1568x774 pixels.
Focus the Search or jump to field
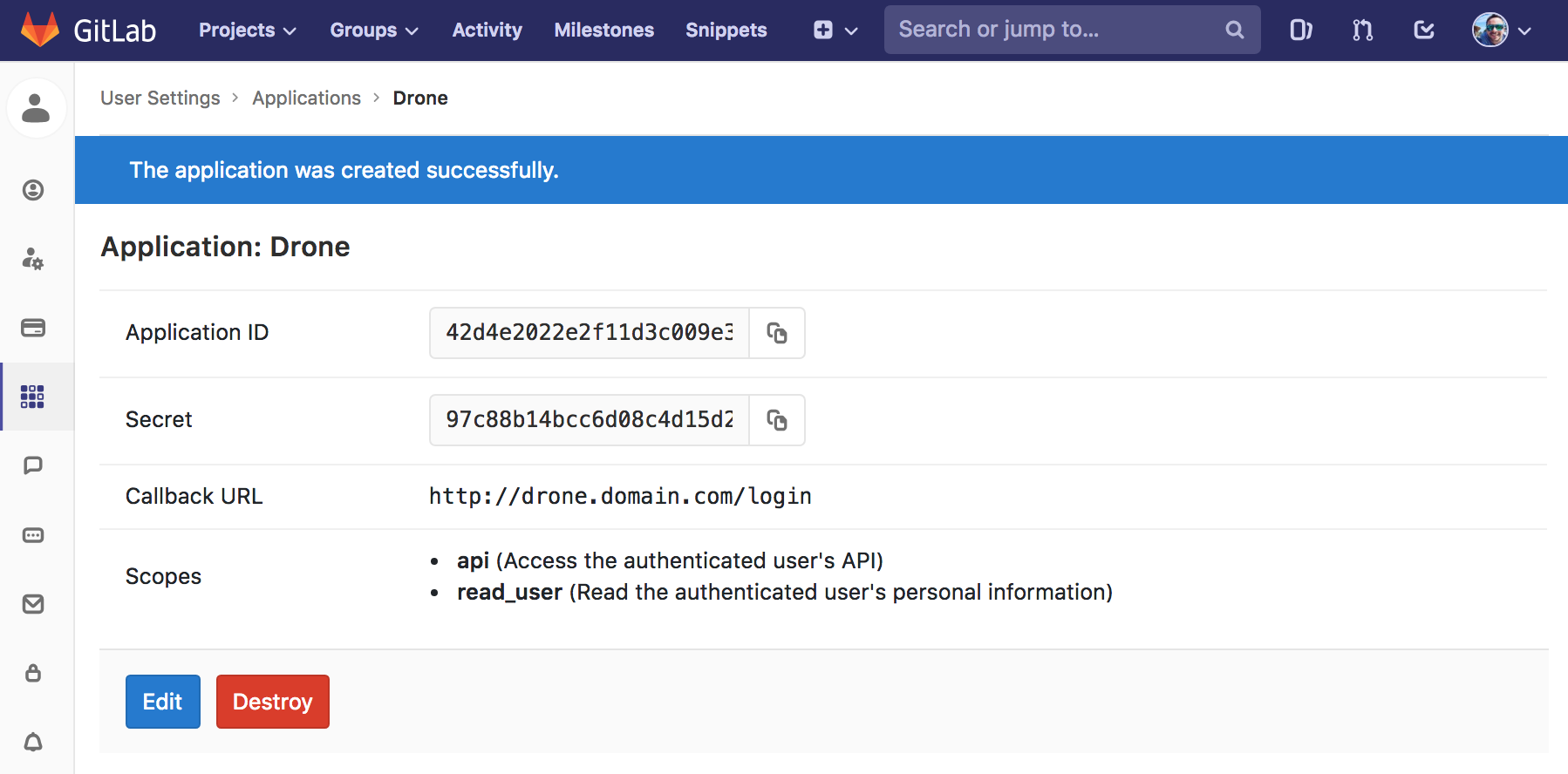pyautogui.click(x=1055, y=30)
